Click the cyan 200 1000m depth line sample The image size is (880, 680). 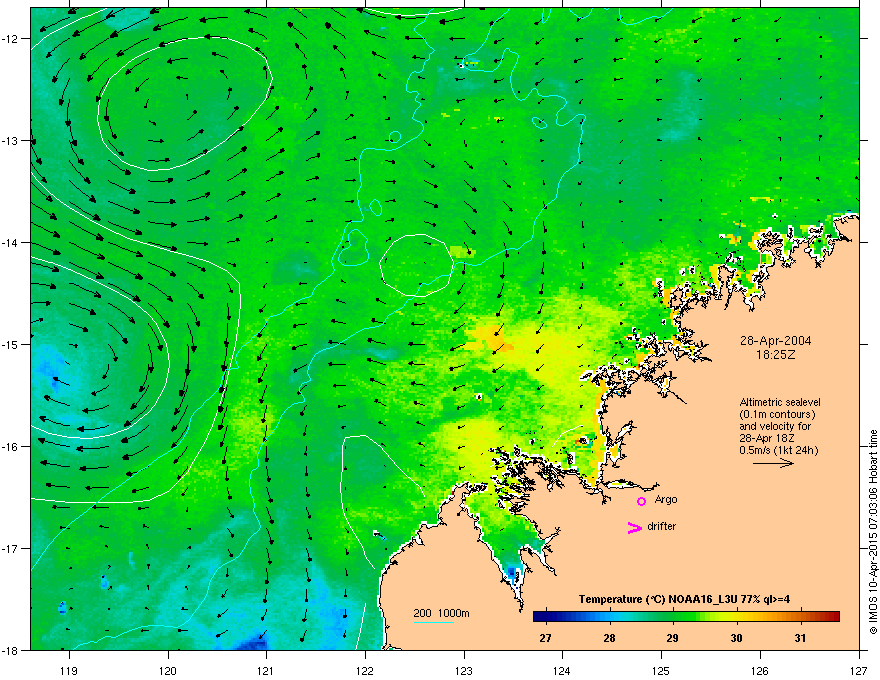(x=433, y=622)
